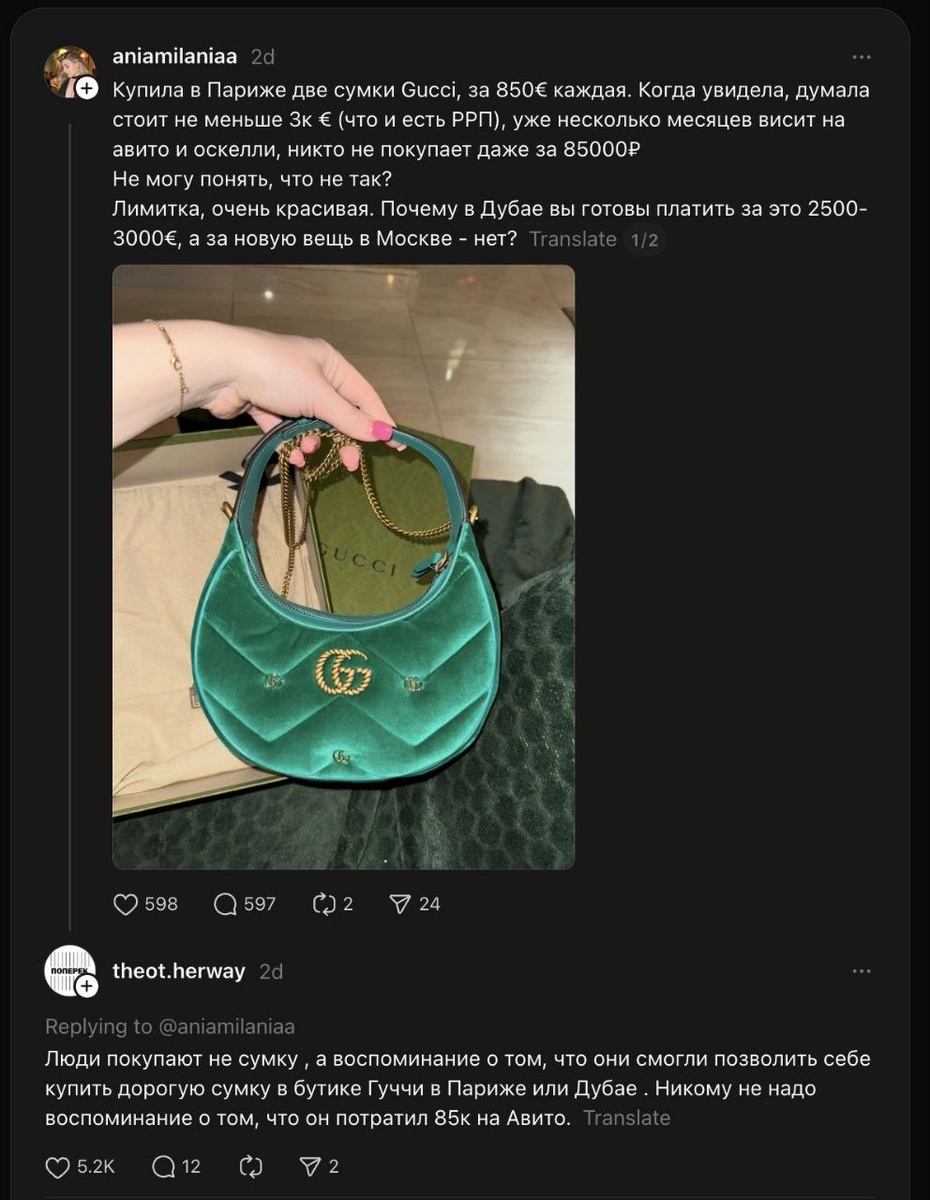Open theot.herway's profile from username
930x1200 pixels.
(179, 971)
